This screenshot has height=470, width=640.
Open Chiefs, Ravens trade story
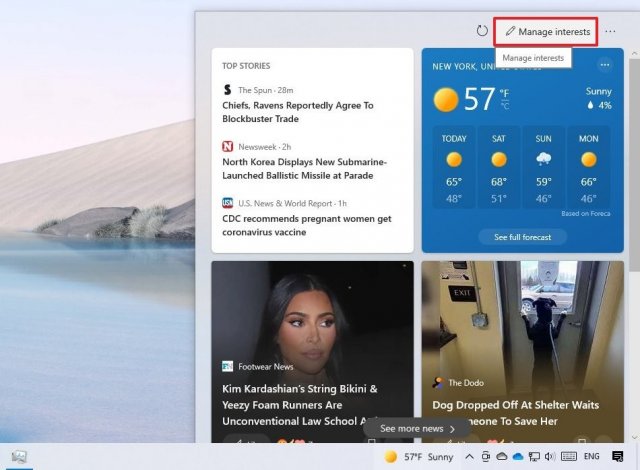click(298, 112)
